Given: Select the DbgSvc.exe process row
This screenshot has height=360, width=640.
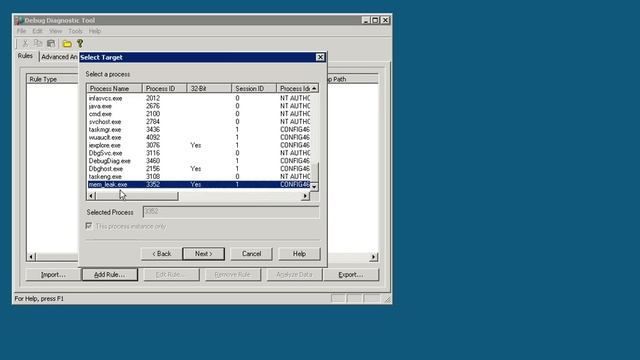Looking at the screenshot, I should pyautogui.click(x=199, y=153).
